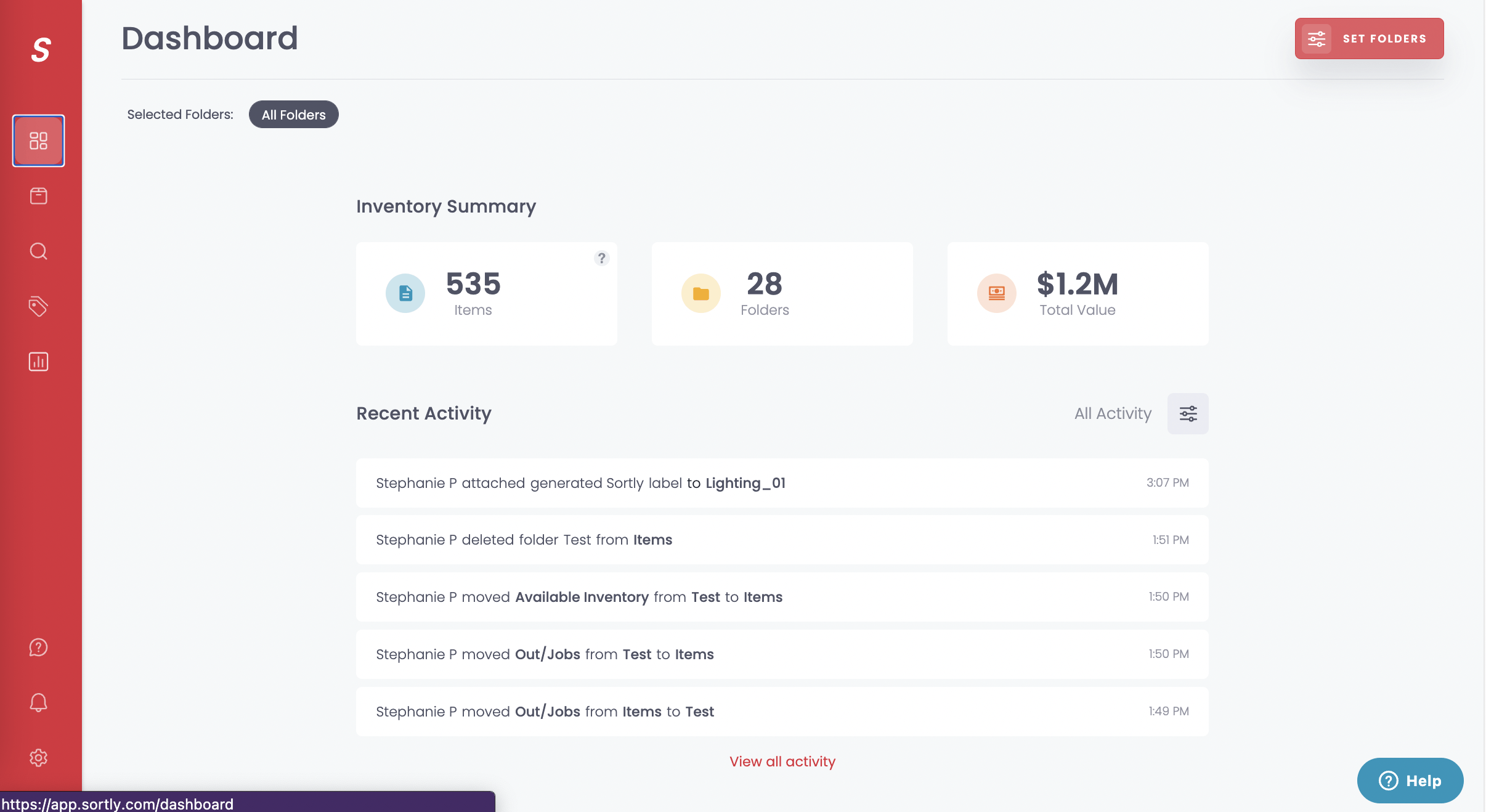
Task: Open the Tags icon in sidebar
Action: pyautogui.click(x=38, y=306)
